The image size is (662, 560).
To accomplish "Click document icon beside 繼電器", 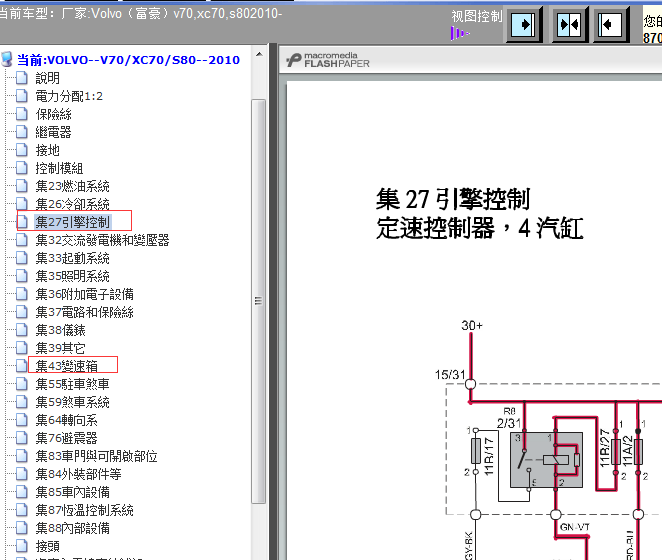I will [x=22, y=132].
